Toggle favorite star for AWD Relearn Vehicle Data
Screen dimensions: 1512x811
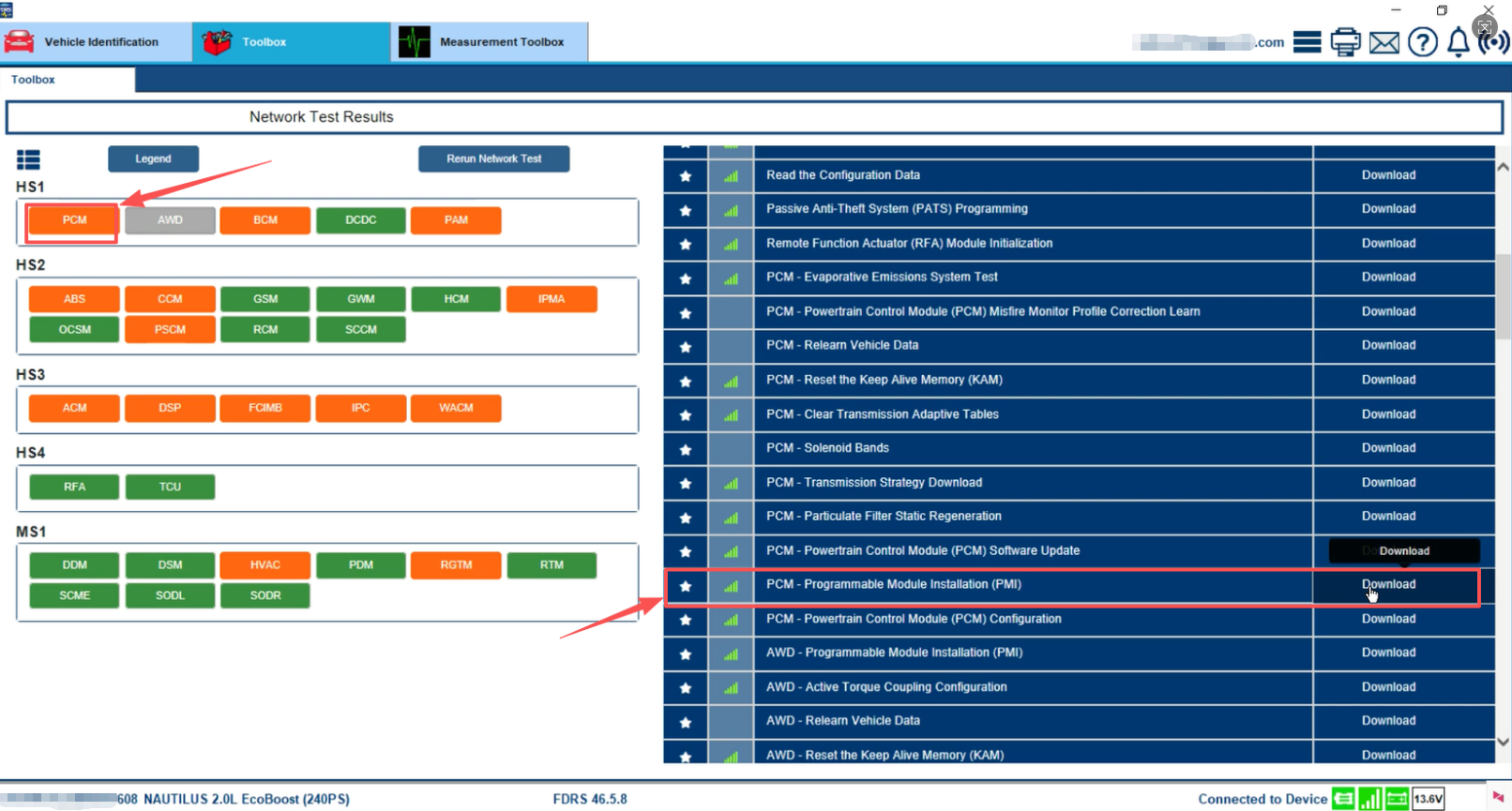(686, 722)
